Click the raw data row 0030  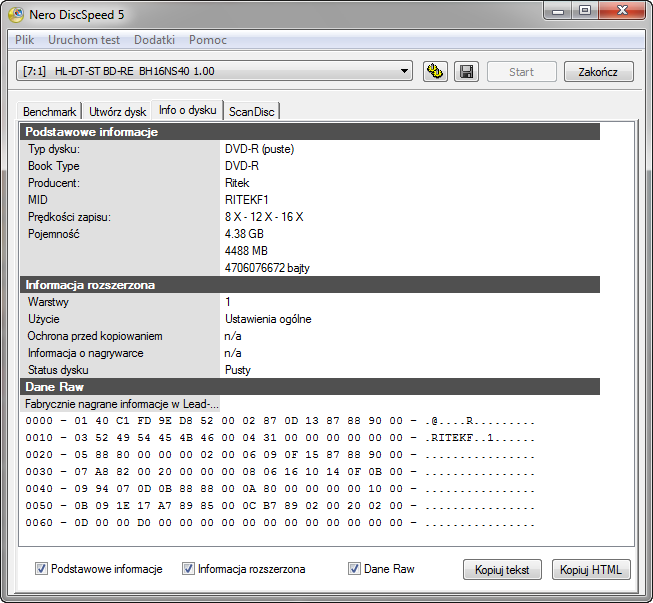(280, 472)
